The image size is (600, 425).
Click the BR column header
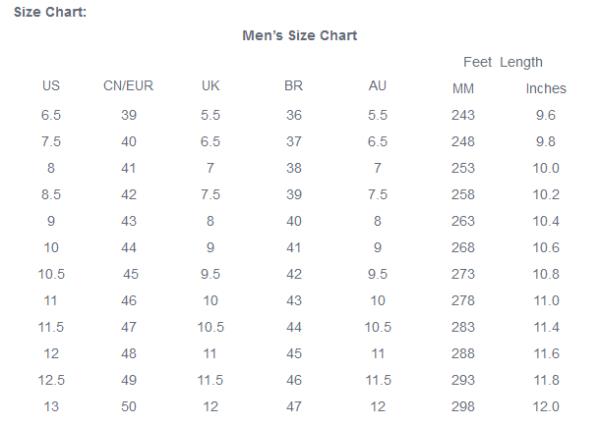click(293, 88)
